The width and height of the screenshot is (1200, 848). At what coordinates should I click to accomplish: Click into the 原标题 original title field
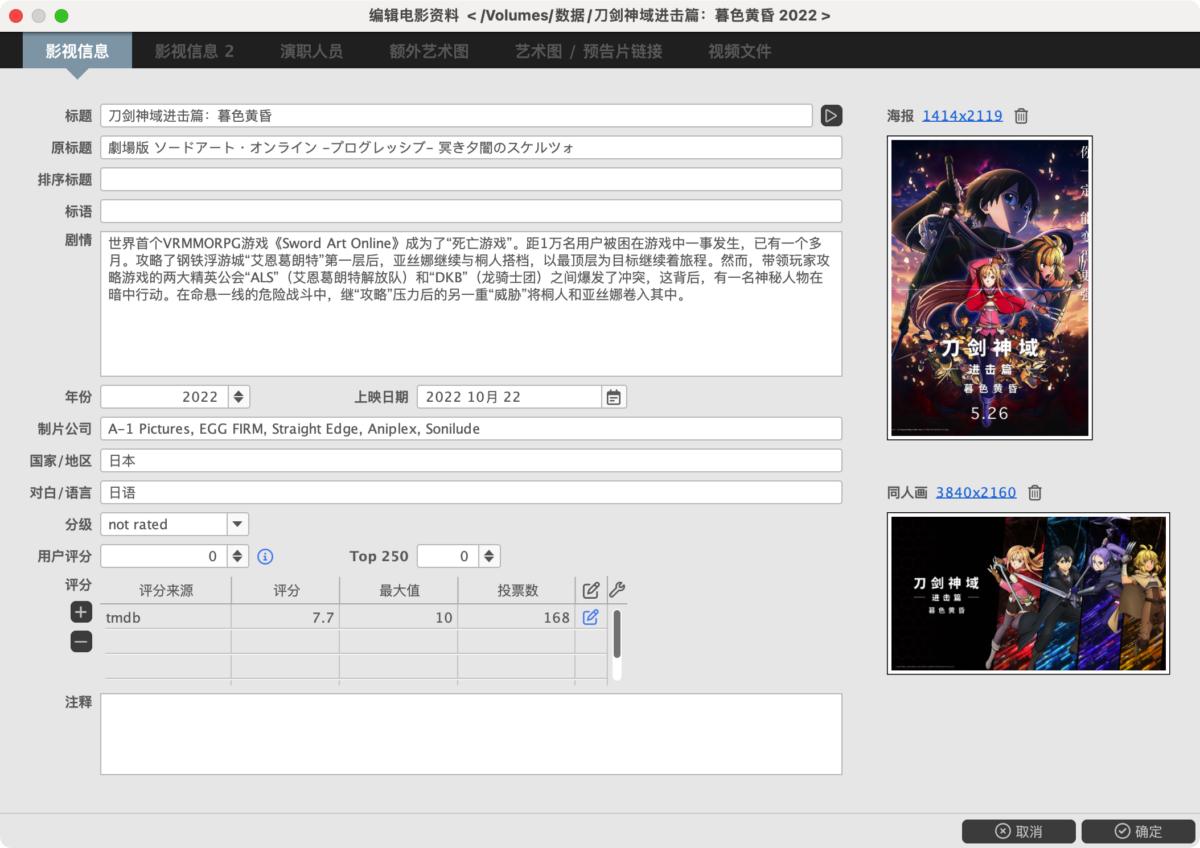[x=471, y=148]
